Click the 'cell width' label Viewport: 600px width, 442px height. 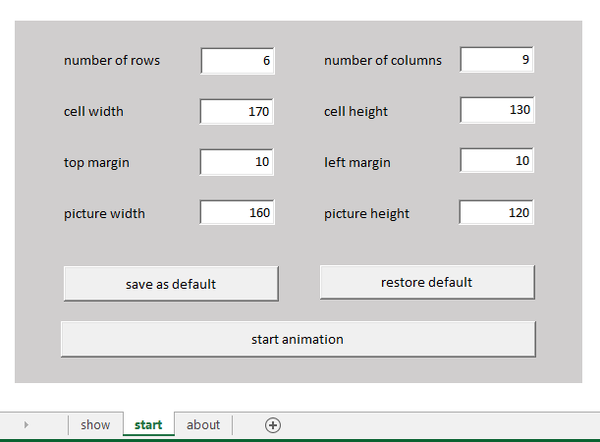coord(93,111)
